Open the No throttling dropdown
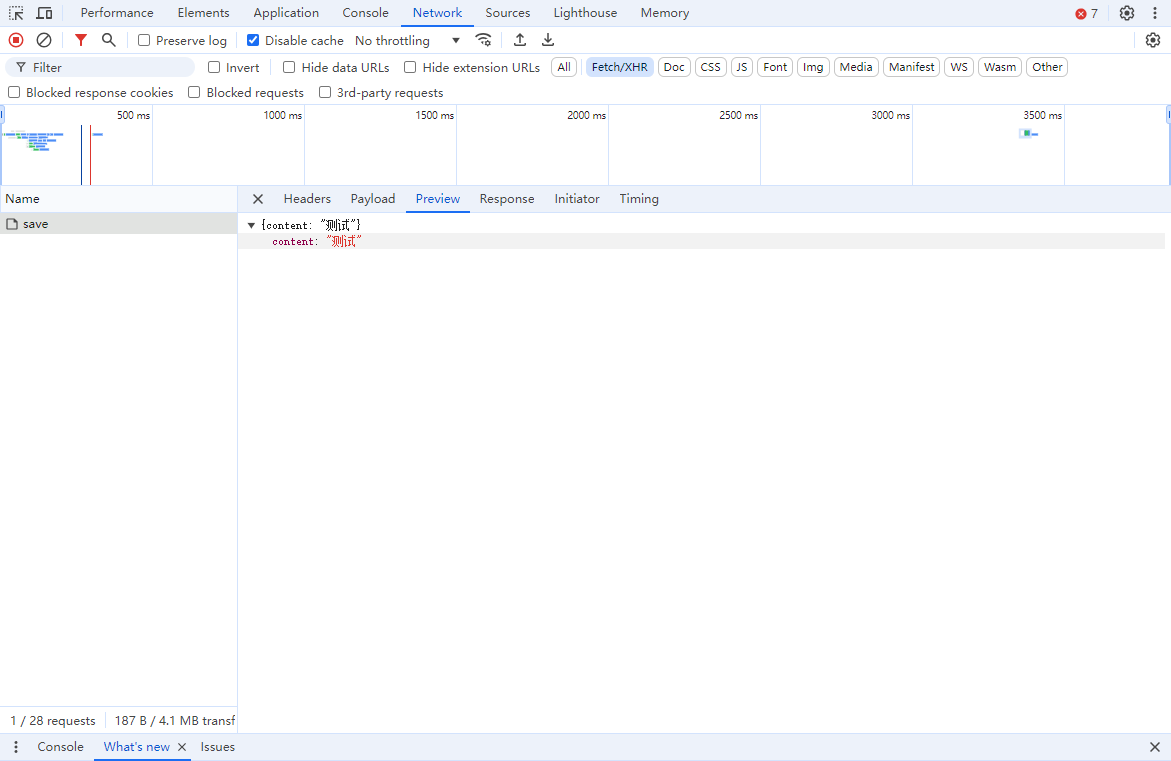Image resolution: width=1171 pixels, height=761 pixels. 408,41
